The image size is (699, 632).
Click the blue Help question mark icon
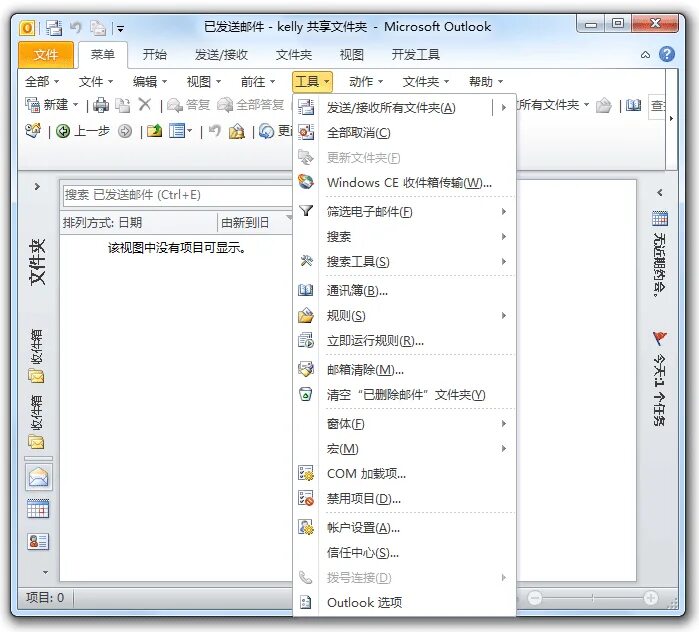coord(667,54)
